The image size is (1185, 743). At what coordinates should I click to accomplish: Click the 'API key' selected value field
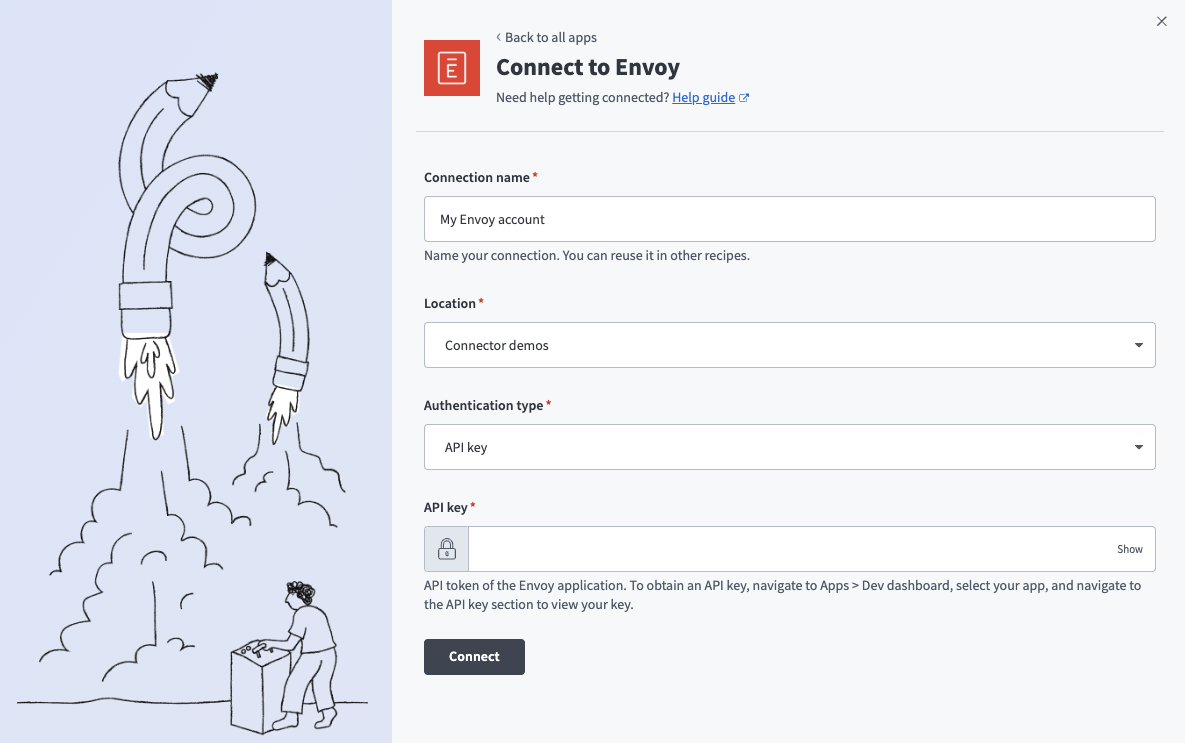point(790,446)
